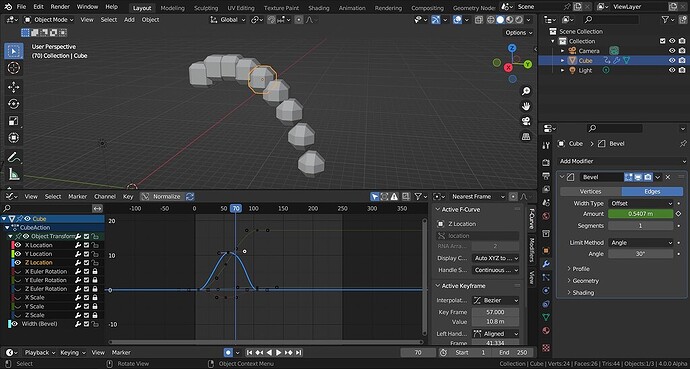This screenshot has height=369, width=690.
Task: Toggle mute checkbox for Z Location channel
Action: pos(87,263)
